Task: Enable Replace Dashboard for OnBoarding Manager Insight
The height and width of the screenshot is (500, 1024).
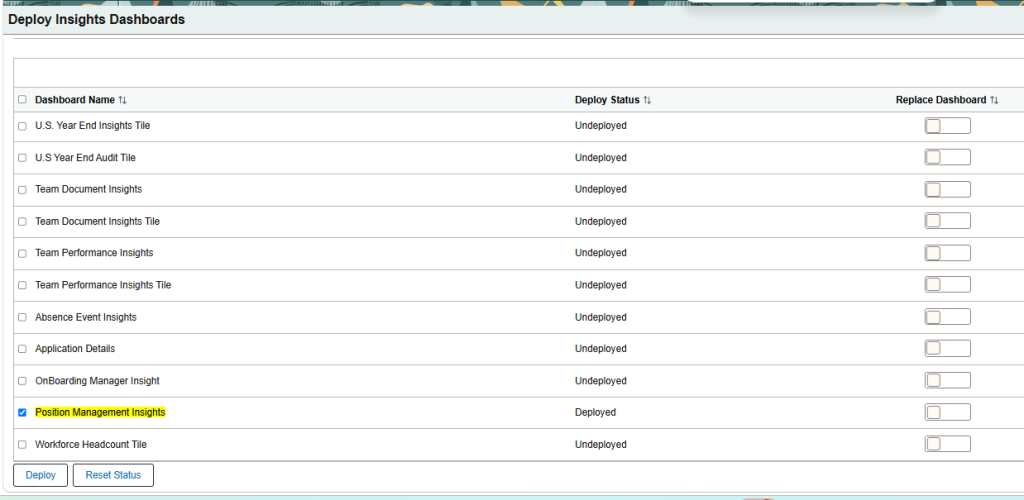Action: tap(948, 381)
